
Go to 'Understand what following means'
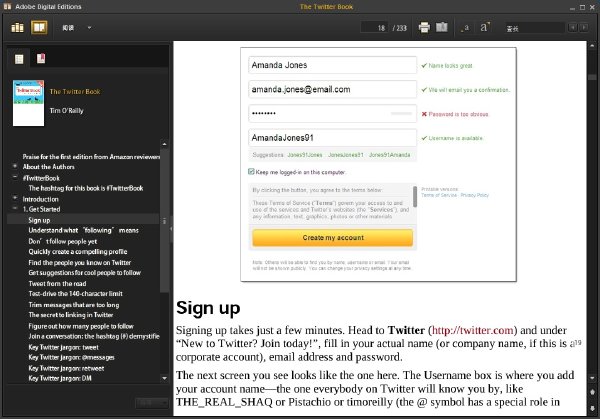[83, 230]
